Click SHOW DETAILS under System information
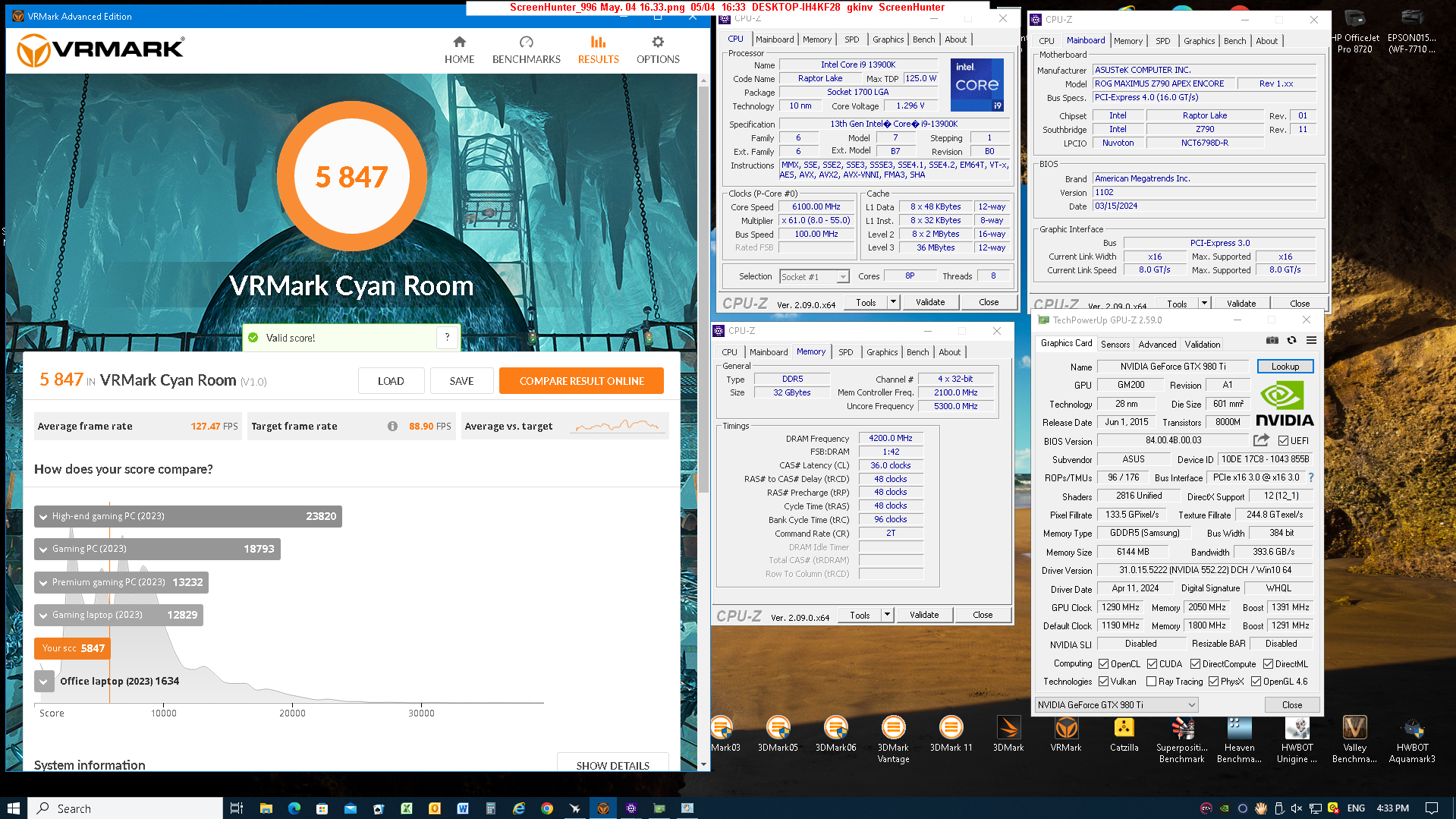Viewport: 1456px width, 819px height. (612, 763)
